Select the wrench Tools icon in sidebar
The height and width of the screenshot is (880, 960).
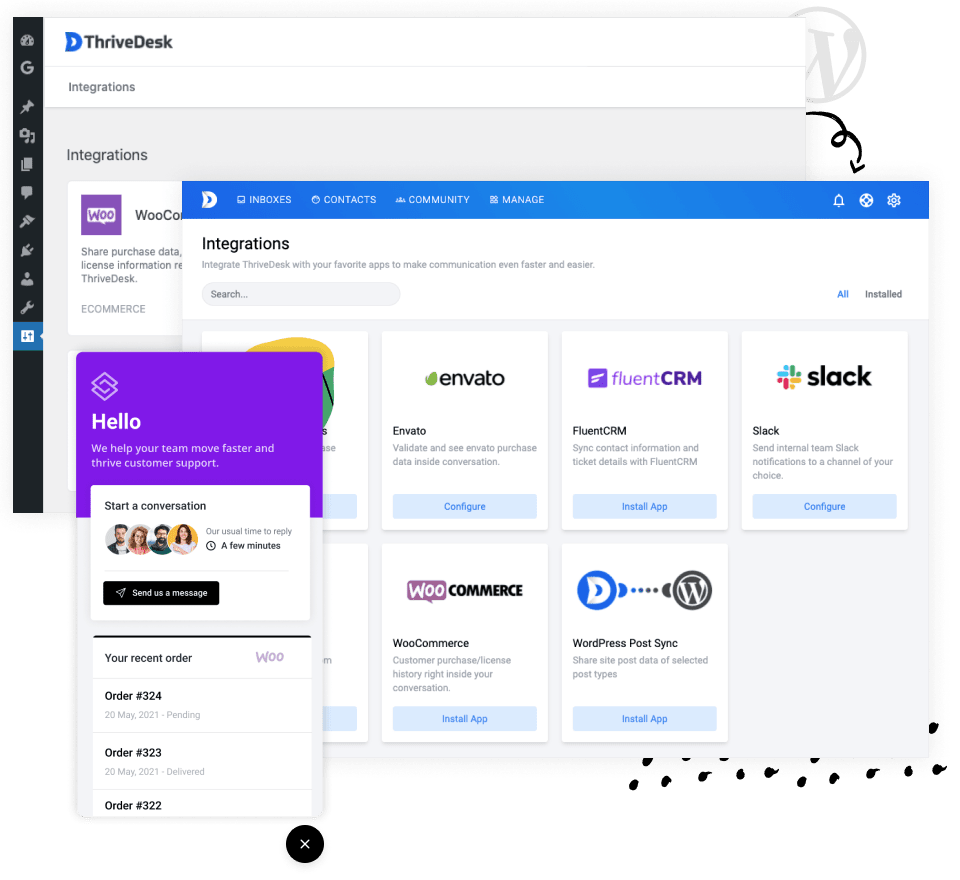(27, 307)
